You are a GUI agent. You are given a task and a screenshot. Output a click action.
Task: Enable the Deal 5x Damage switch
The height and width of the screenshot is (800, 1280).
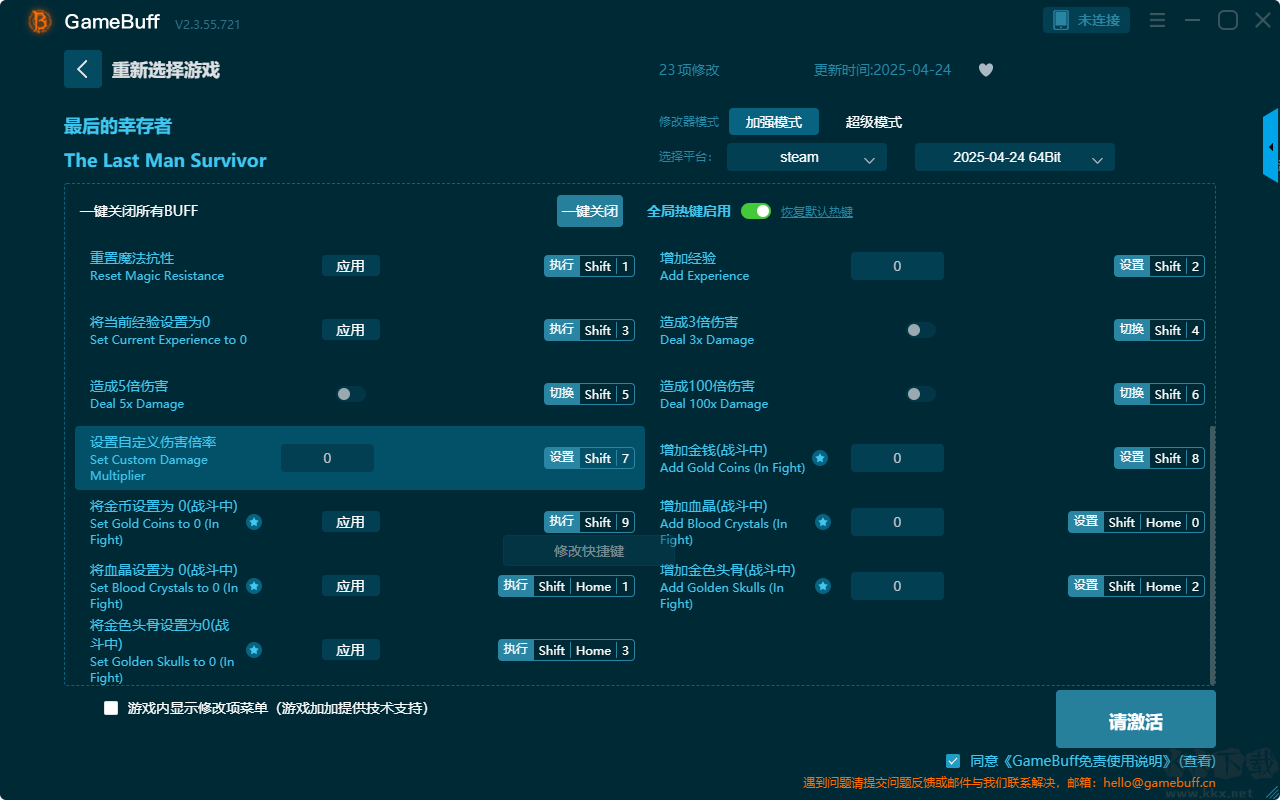[351, 394]
